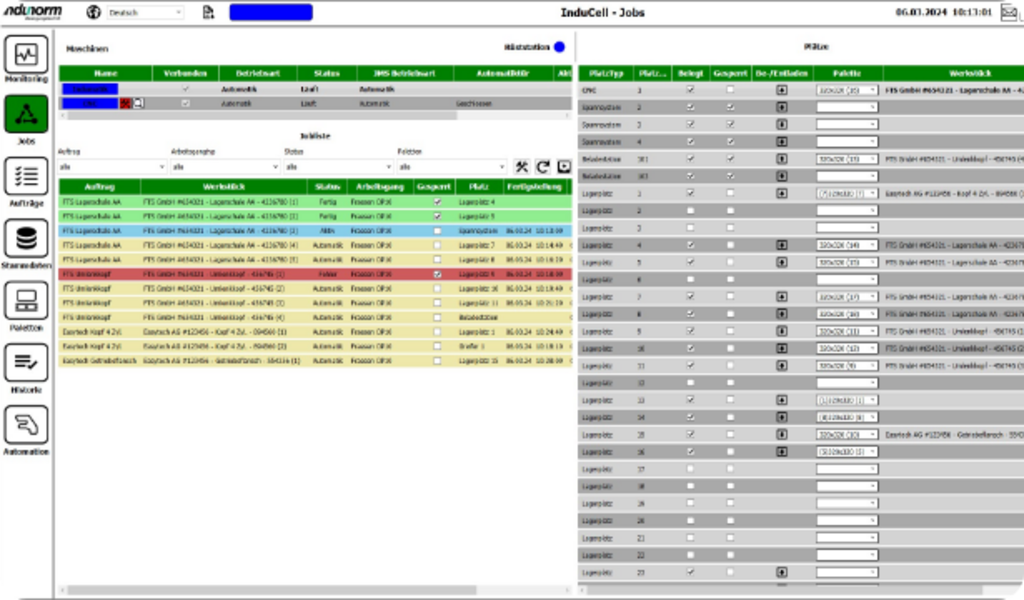Switch to the Stammdaten section
The image size is (1024, 600).
click(26, 239)
